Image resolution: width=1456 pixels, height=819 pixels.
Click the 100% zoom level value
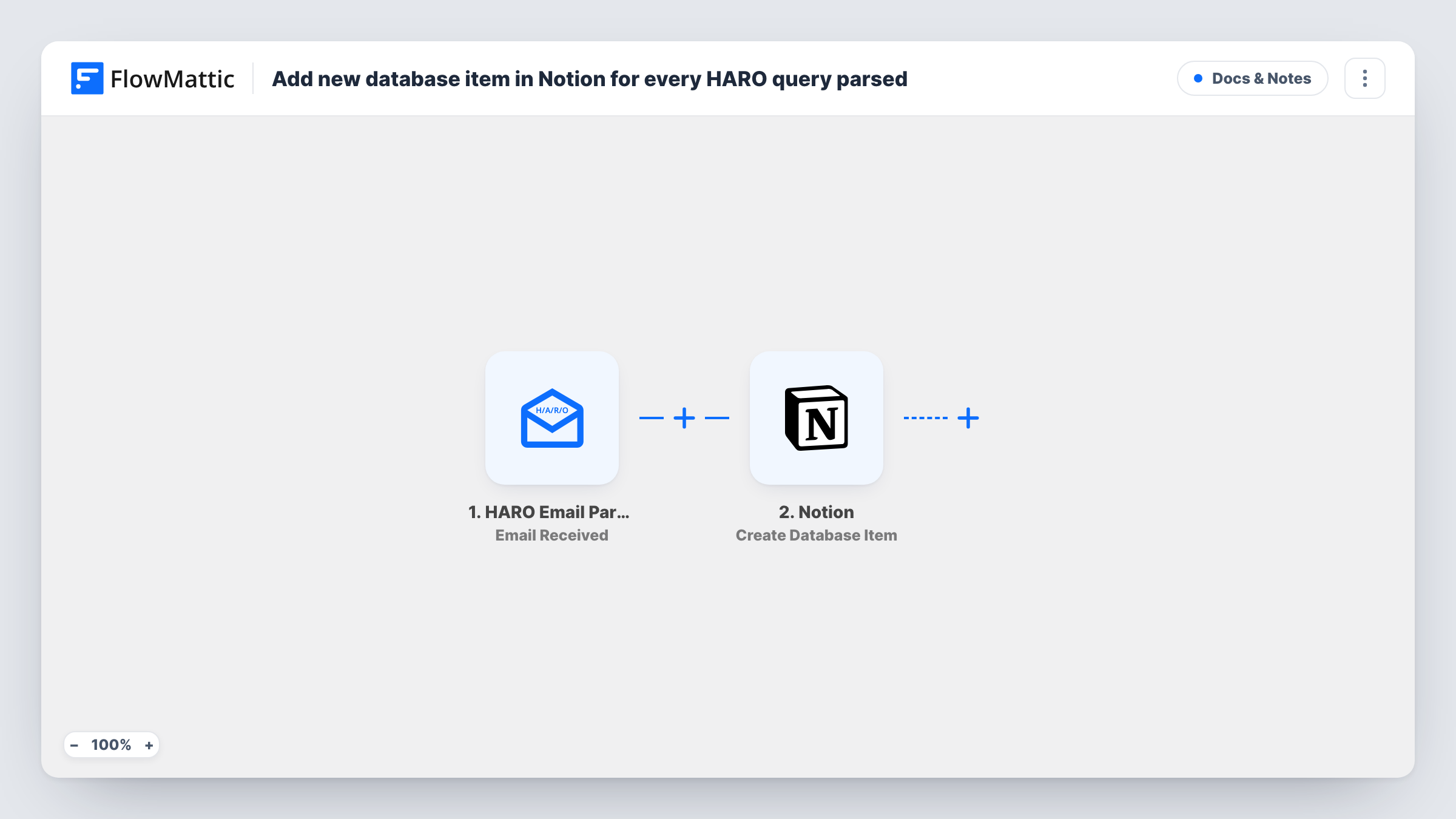[111, 745]
